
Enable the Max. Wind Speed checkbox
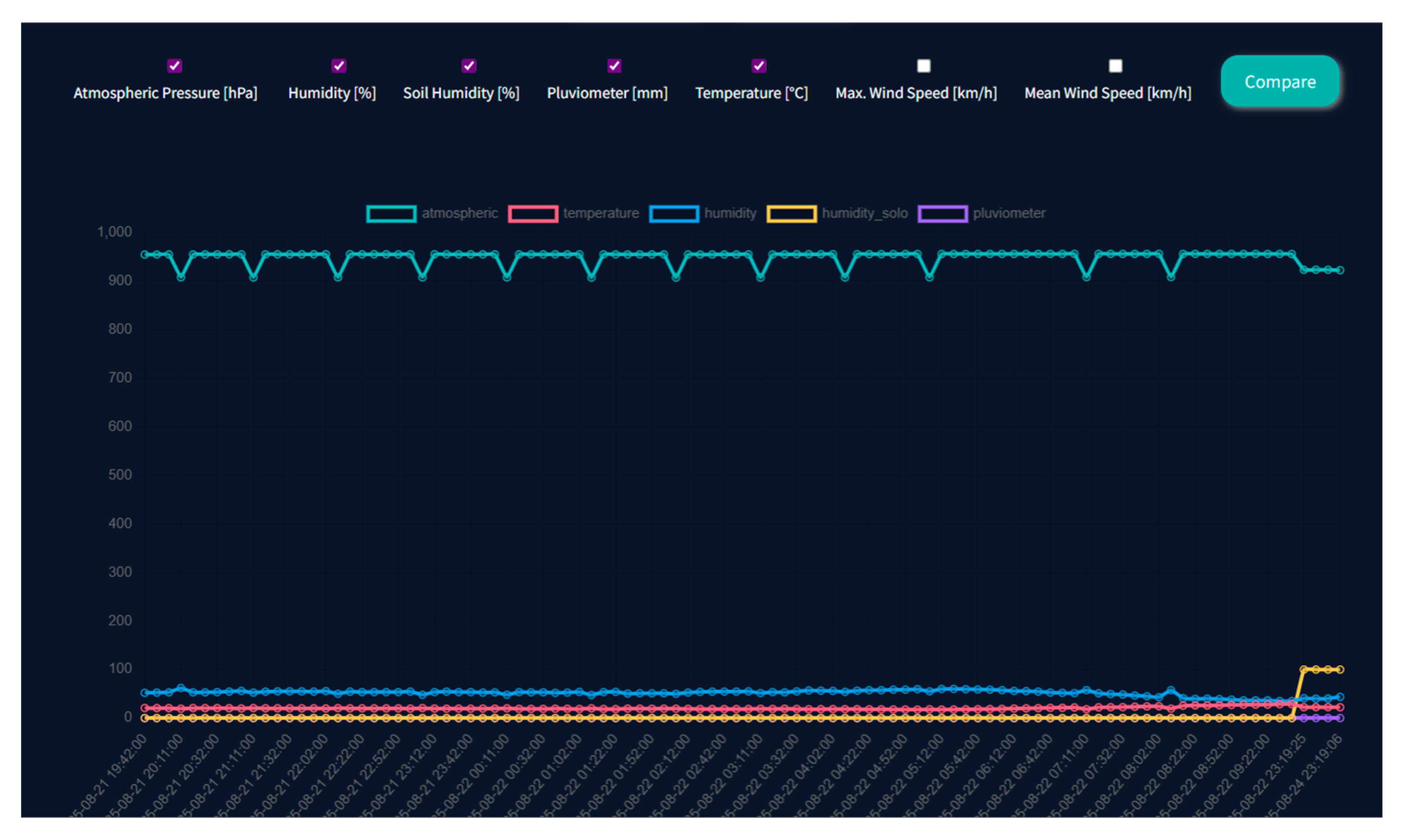click(x=923, y=66)
